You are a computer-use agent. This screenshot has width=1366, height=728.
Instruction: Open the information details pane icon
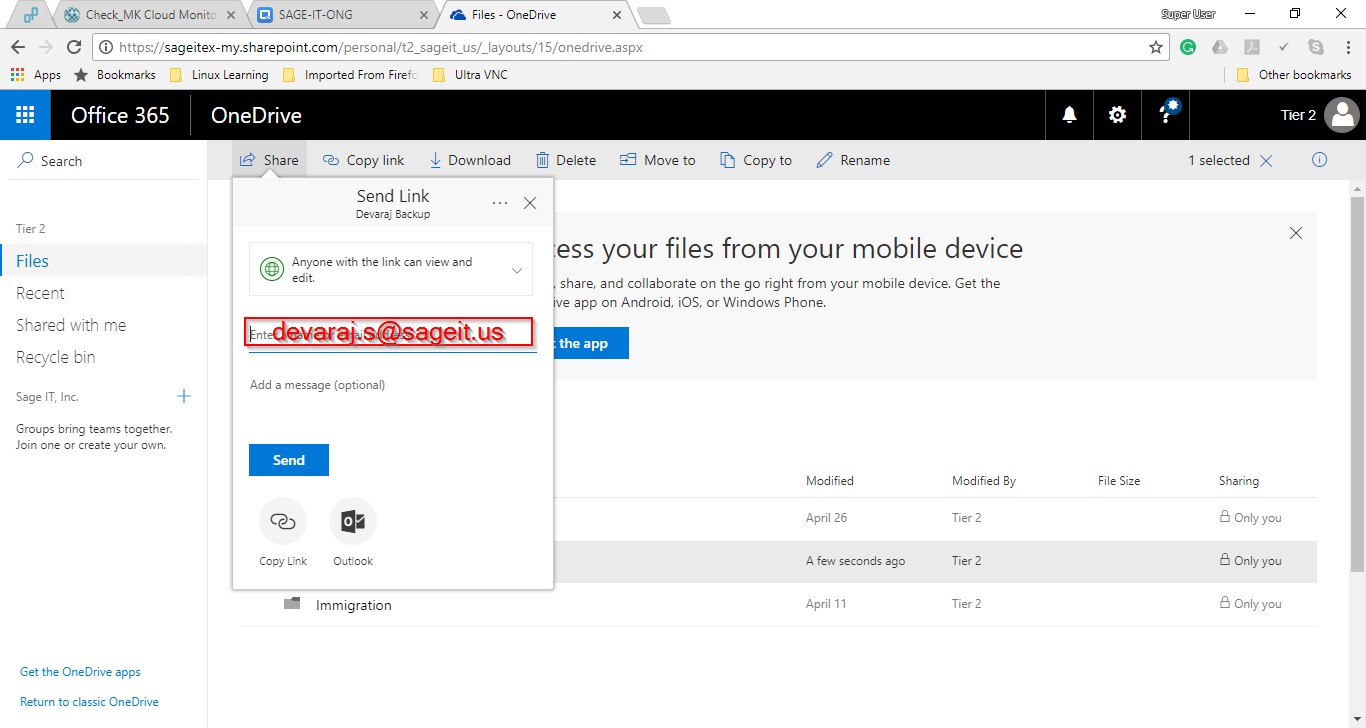pos(1319,160)
